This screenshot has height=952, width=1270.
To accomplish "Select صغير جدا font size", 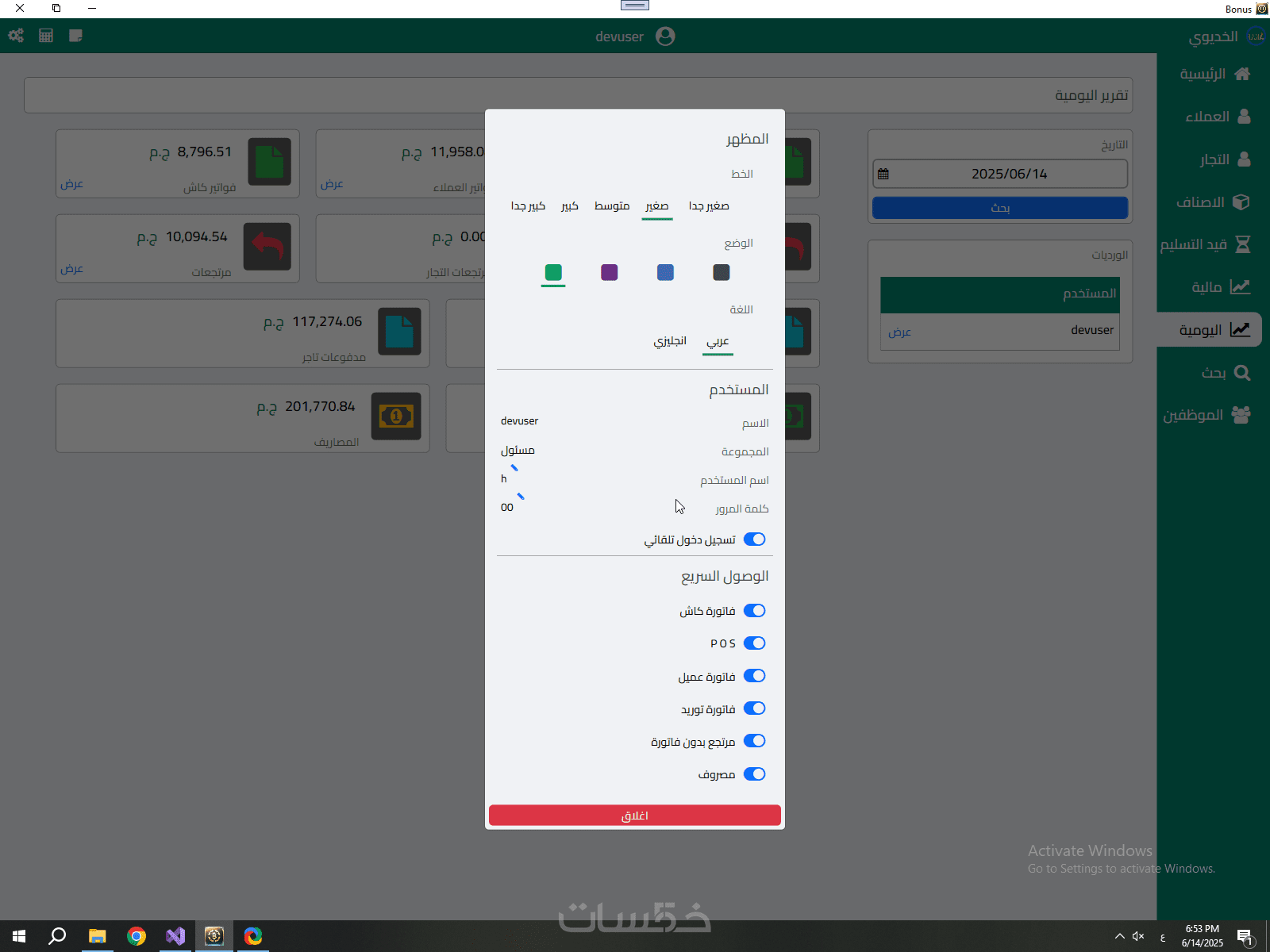I will click(x=709, y=206).
